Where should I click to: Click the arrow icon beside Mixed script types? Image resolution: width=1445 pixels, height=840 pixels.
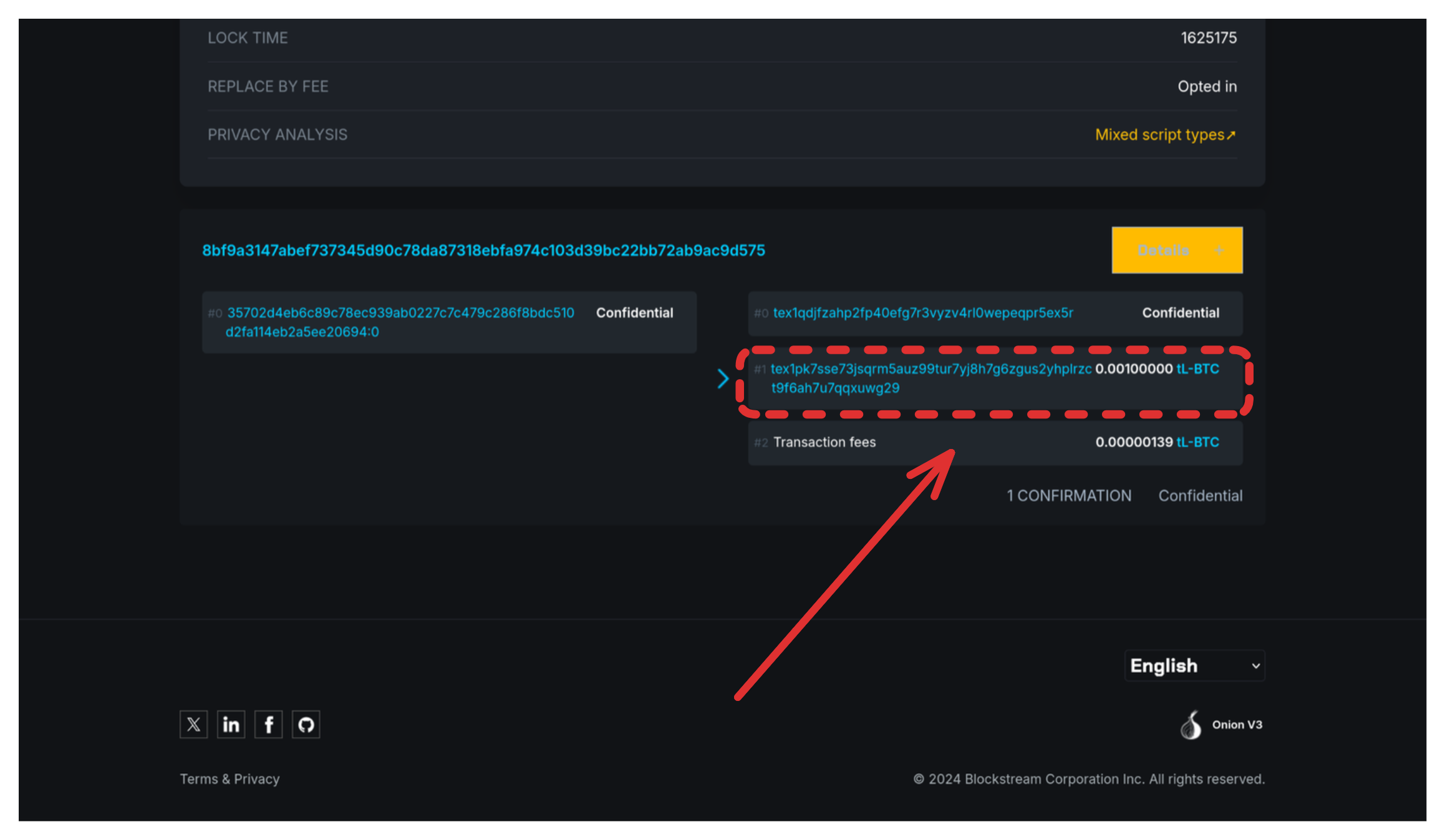point(1231,135)
